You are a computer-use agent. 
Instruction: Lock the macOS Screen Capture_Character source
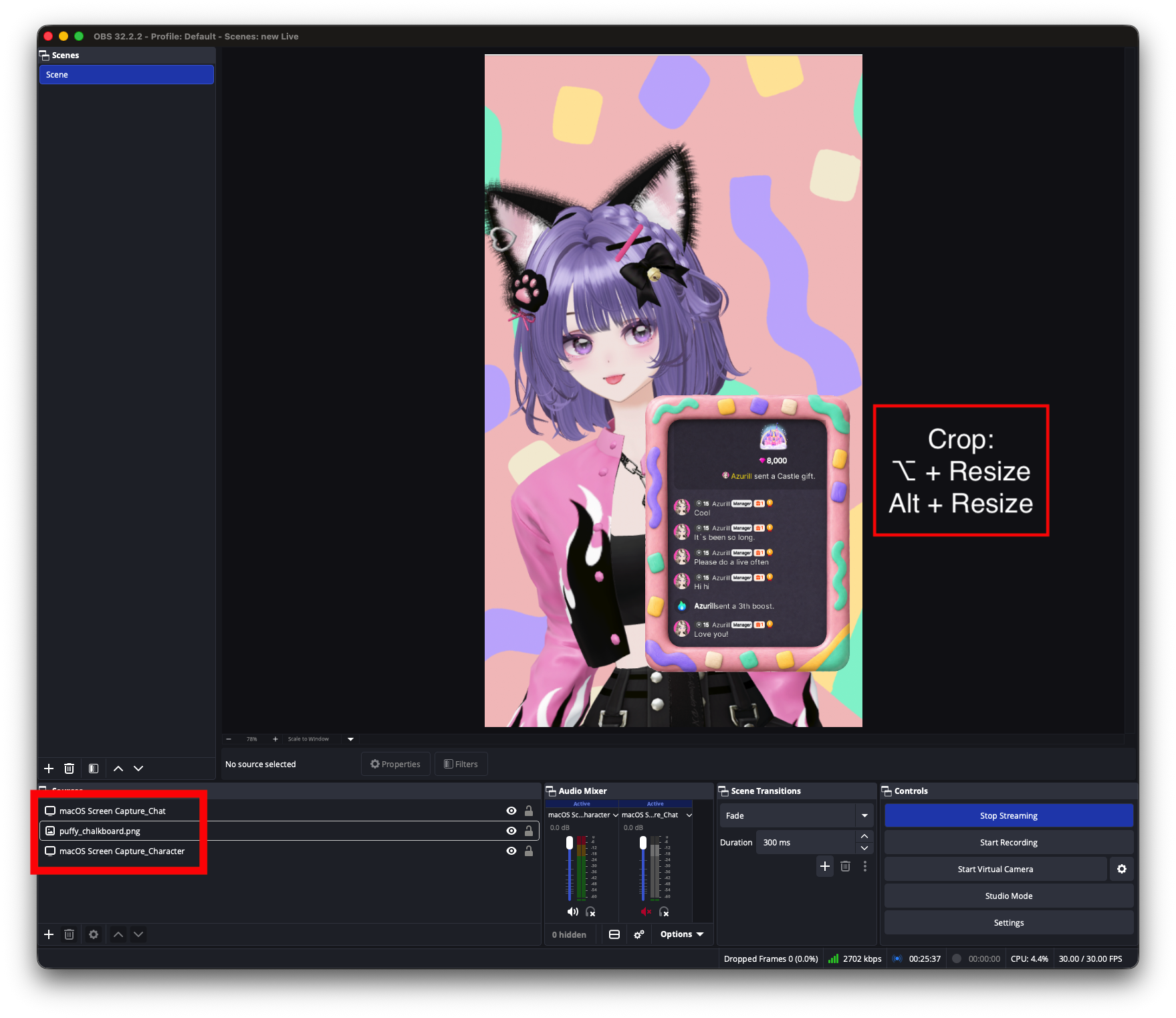[529, 851]
